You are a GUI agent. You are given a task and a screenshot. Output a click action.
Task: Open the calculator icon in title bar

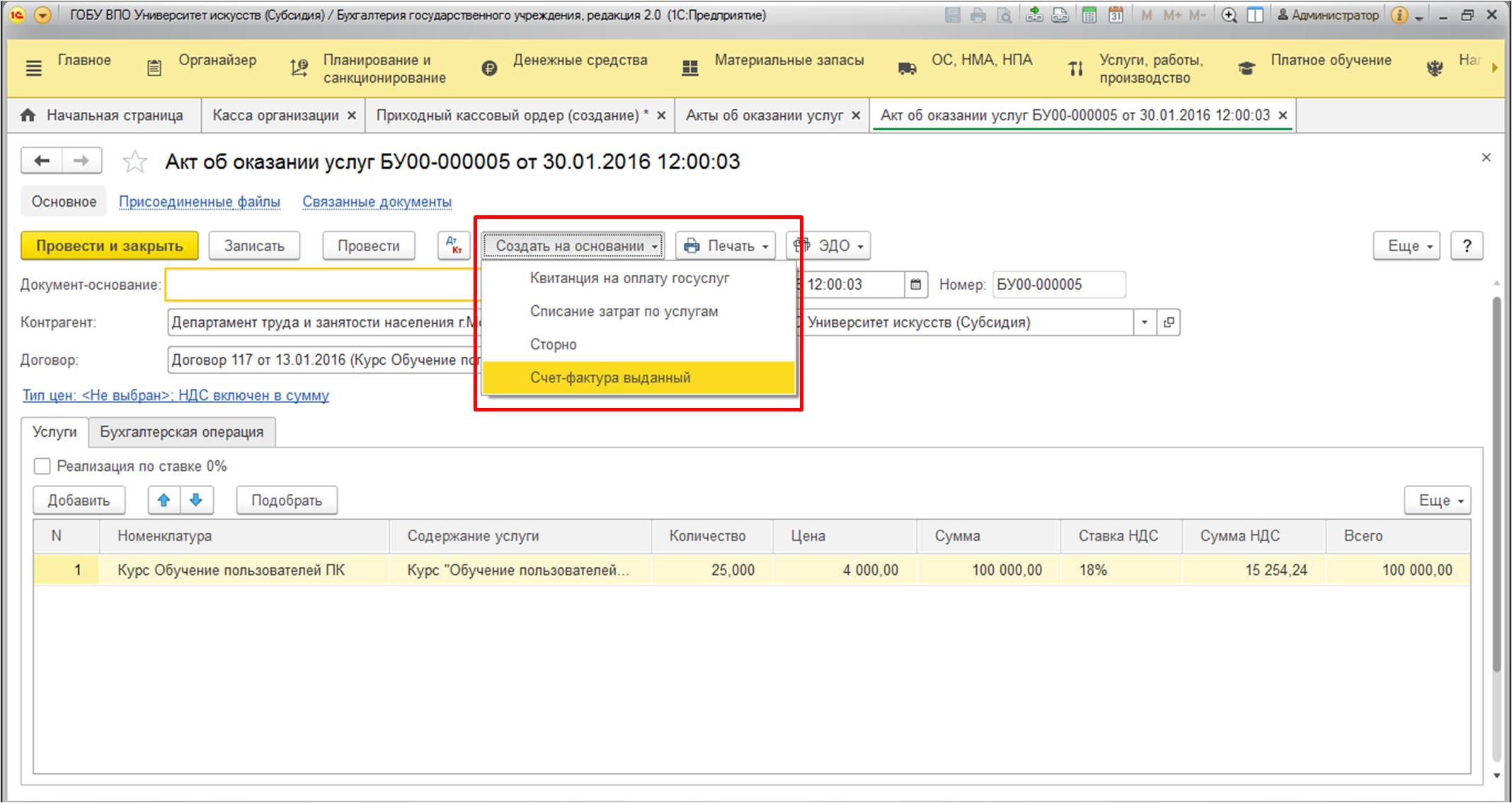[x=1089, y=15]
